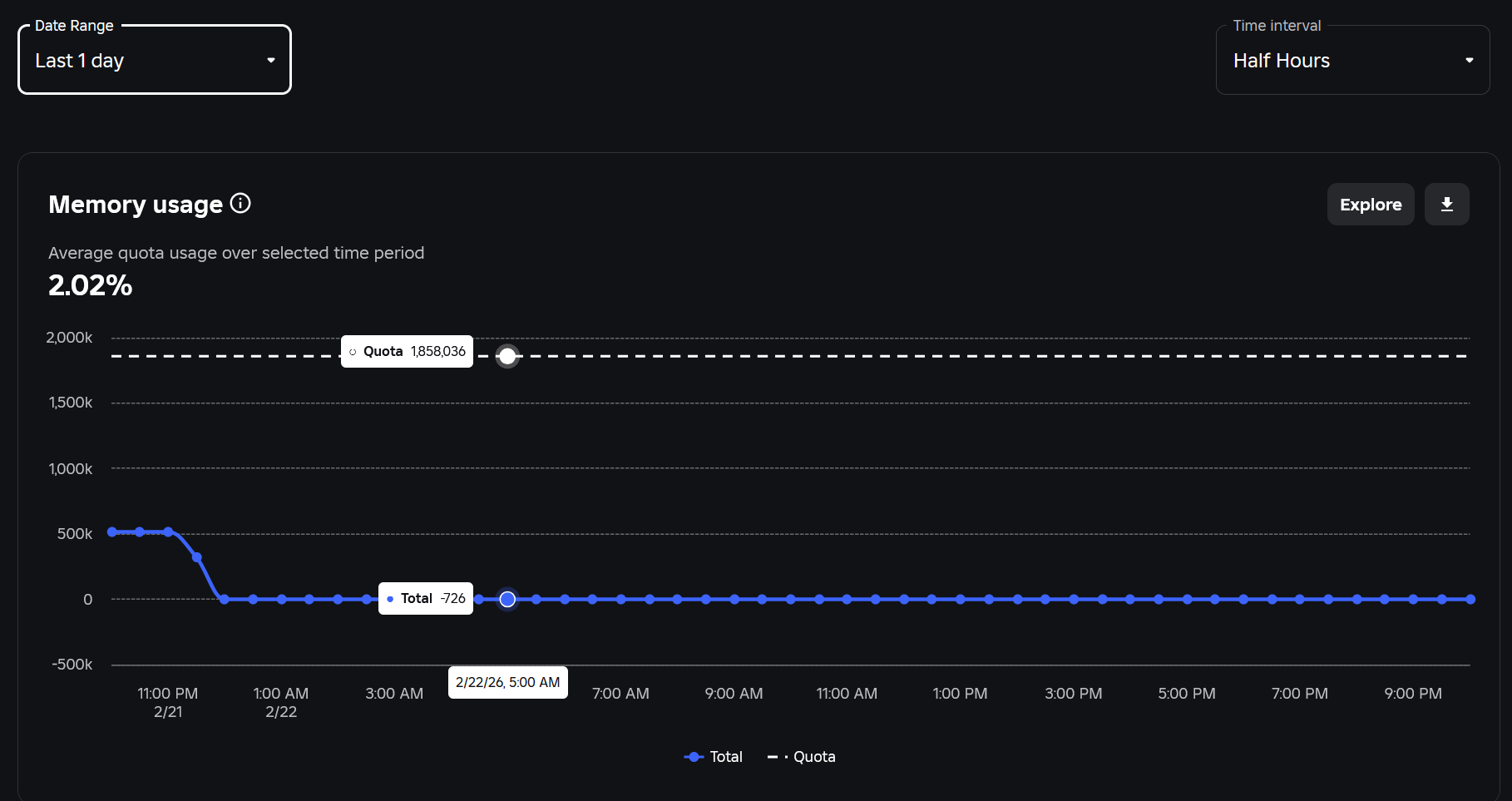Select the Total data point above 1:00 AM
The image size is (1512, 801).
[281, 599]
